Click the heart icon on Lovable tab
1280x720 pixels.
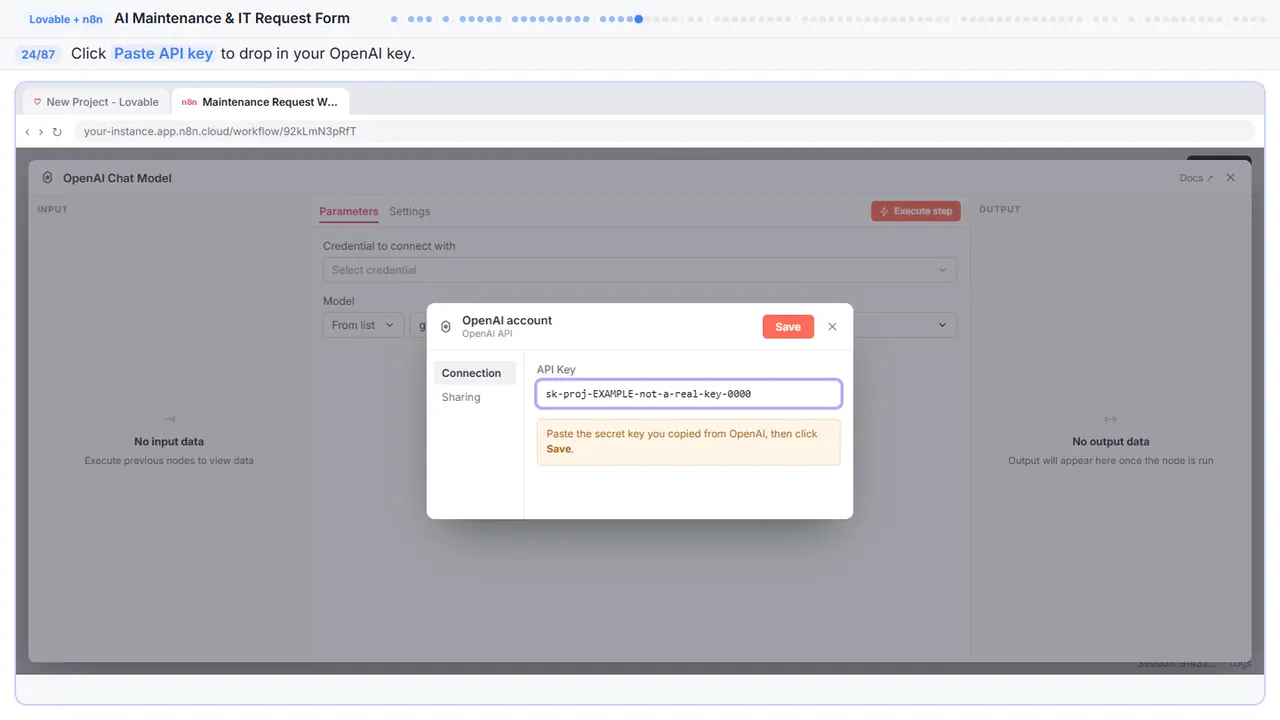[x=38, y=102]
